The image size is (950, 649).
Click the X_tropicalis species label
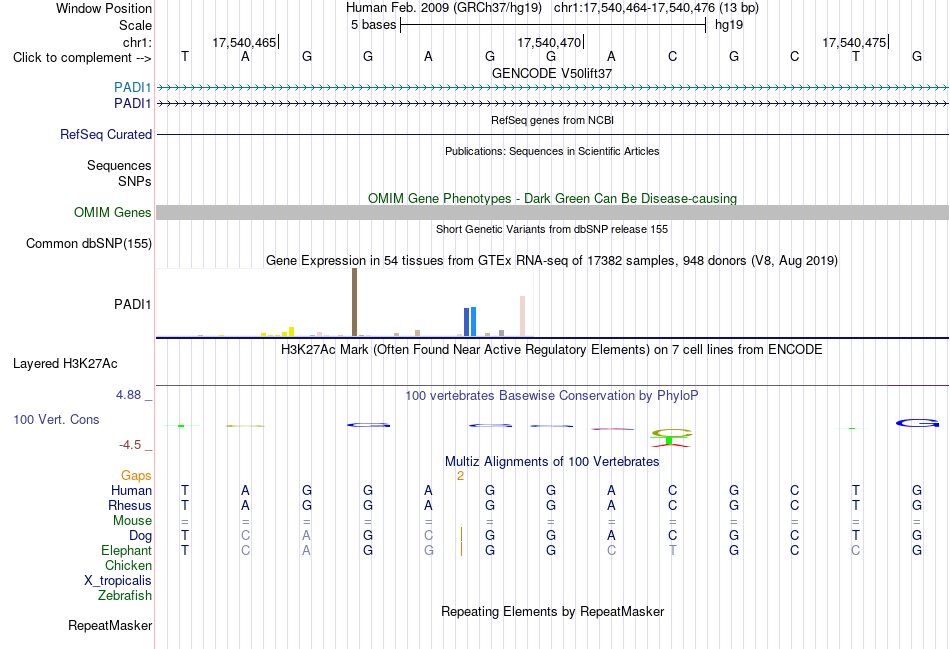pos(118,581)
